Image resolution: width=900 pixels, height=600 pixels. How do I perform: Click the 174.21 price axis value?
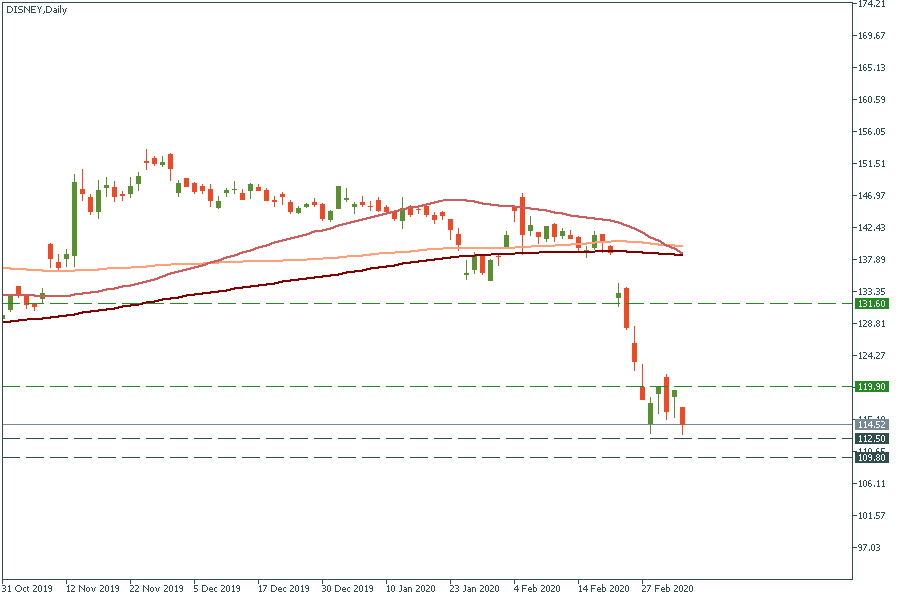tap(872, 5)
